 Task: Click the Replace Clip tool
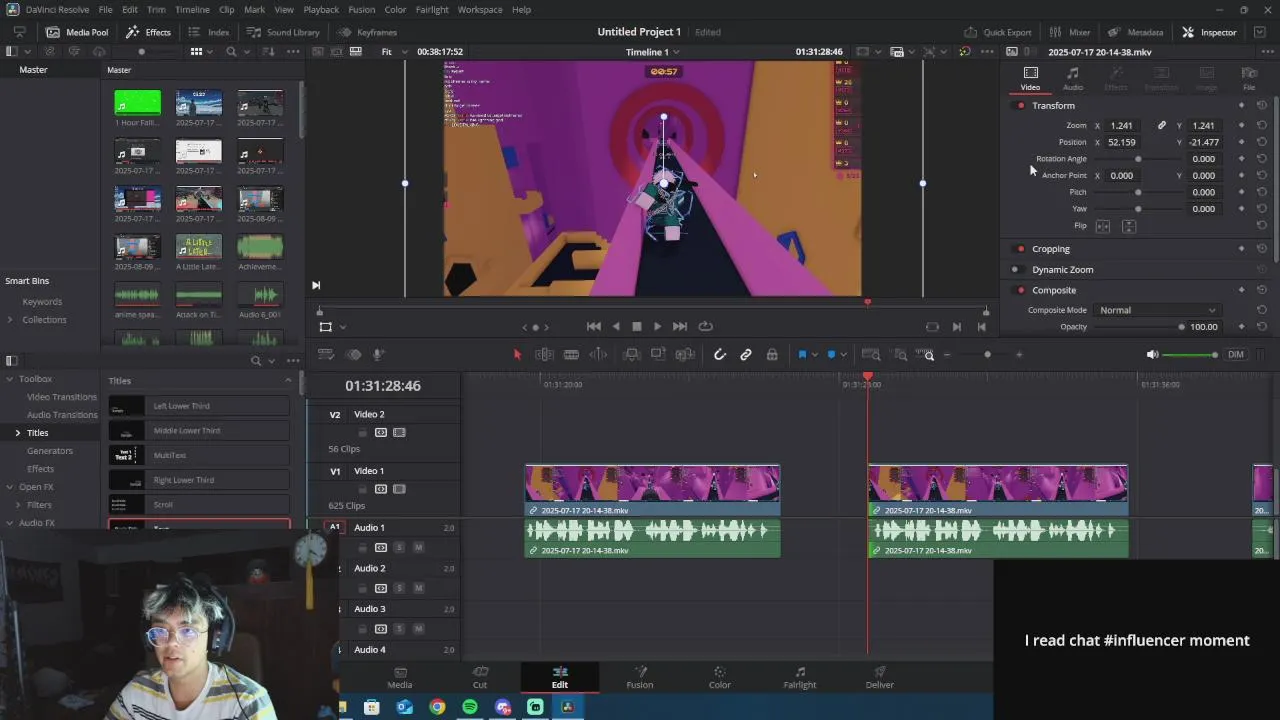[685, 355]
